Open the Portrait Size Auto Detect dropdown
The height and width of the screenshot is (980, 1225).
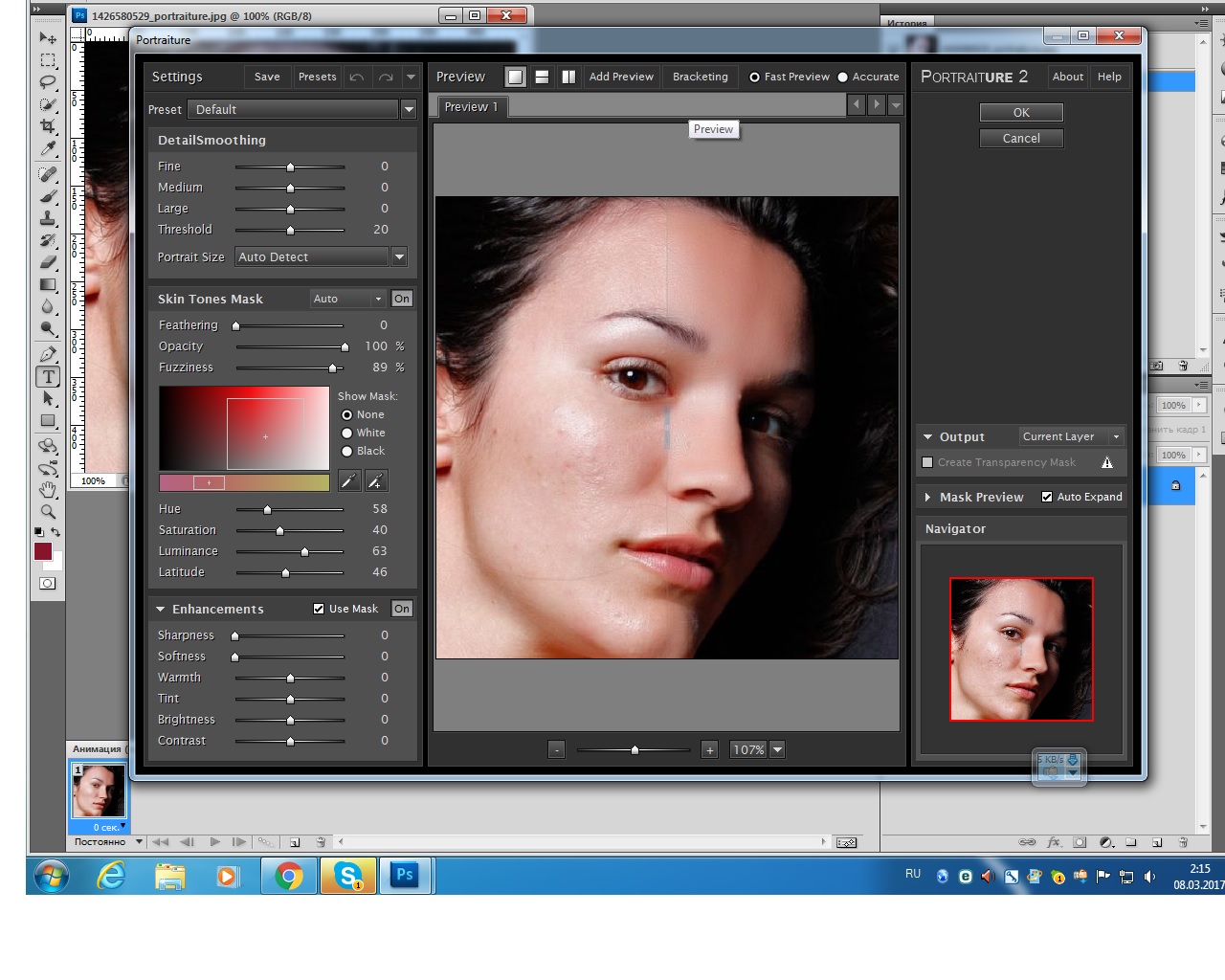tap(399, 256)
